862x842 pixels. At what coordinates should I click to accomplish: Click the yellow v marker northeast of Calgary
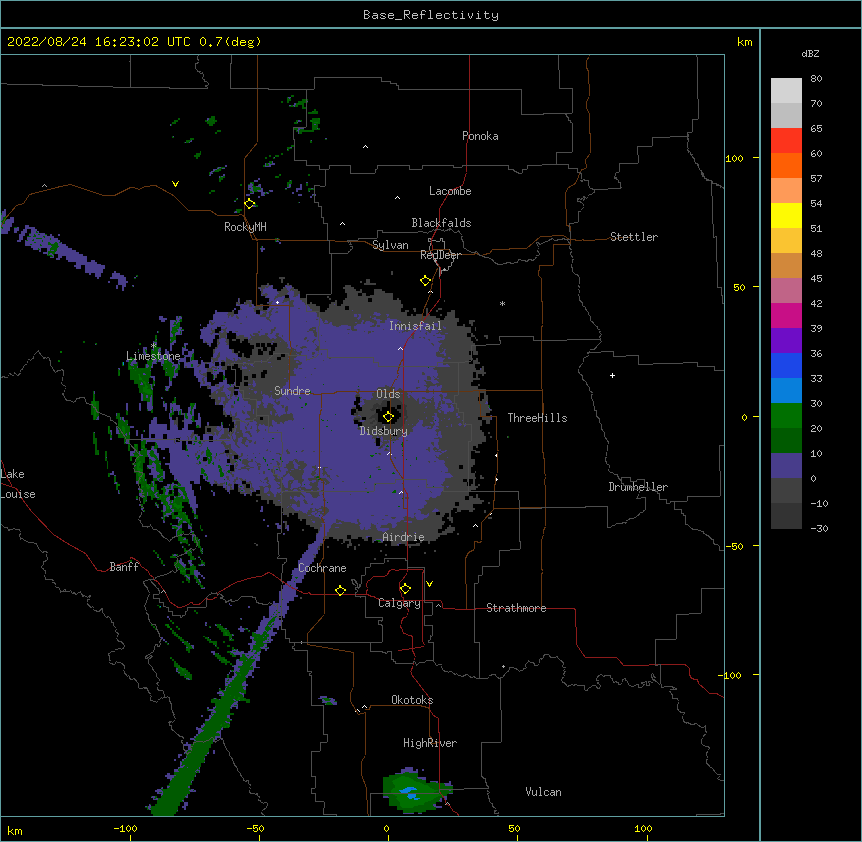429,584
